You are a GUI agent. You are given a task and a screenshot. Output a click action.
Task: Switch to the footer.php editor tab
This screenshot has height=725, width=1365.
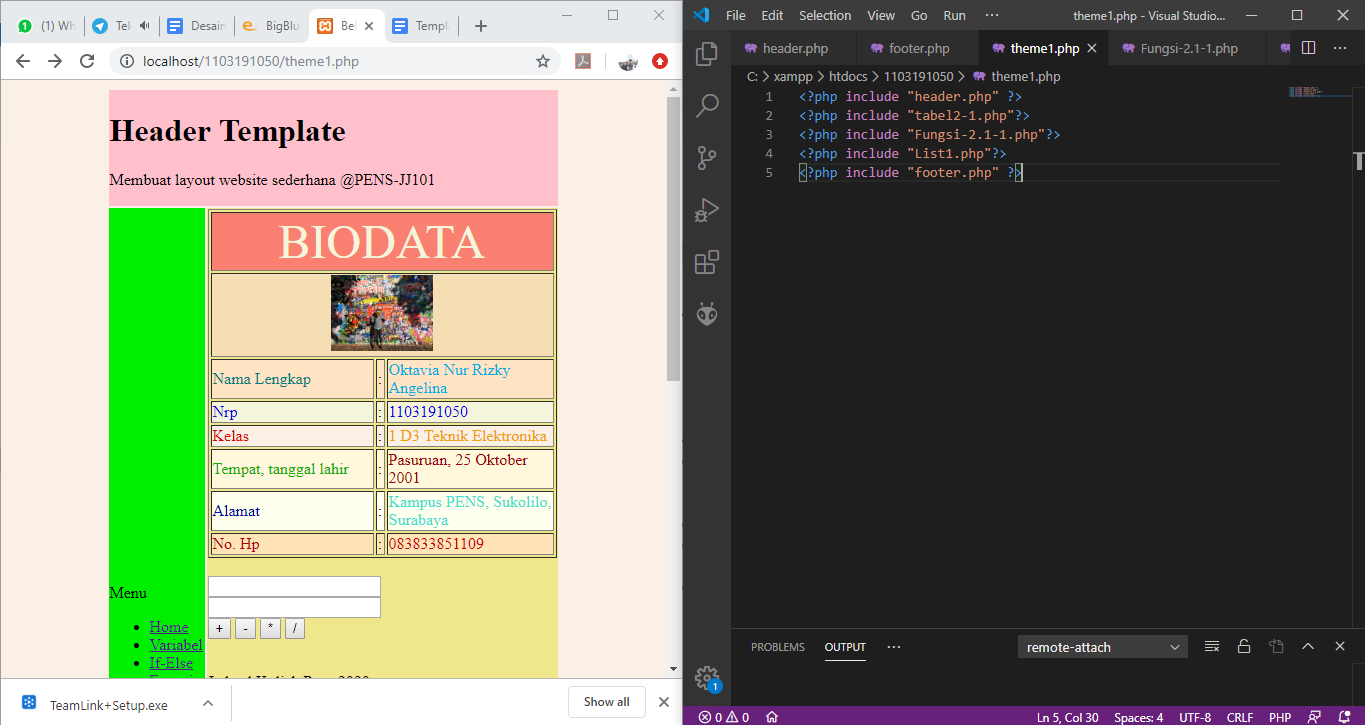point(918,48)
